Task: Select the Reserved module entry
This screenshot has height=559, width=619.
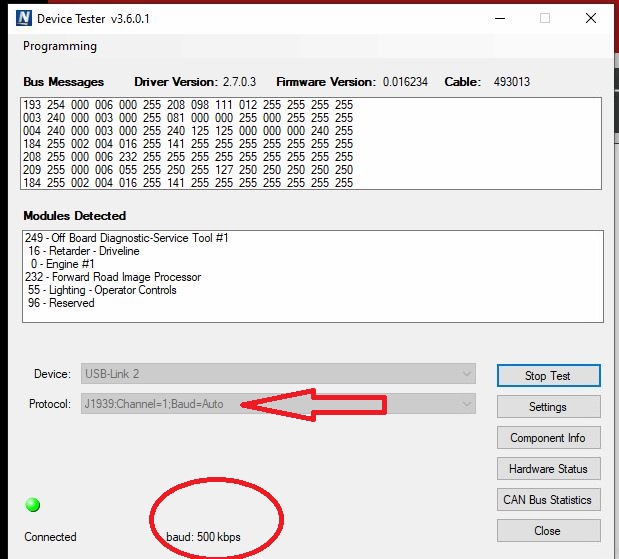Action: coord(62,303)
